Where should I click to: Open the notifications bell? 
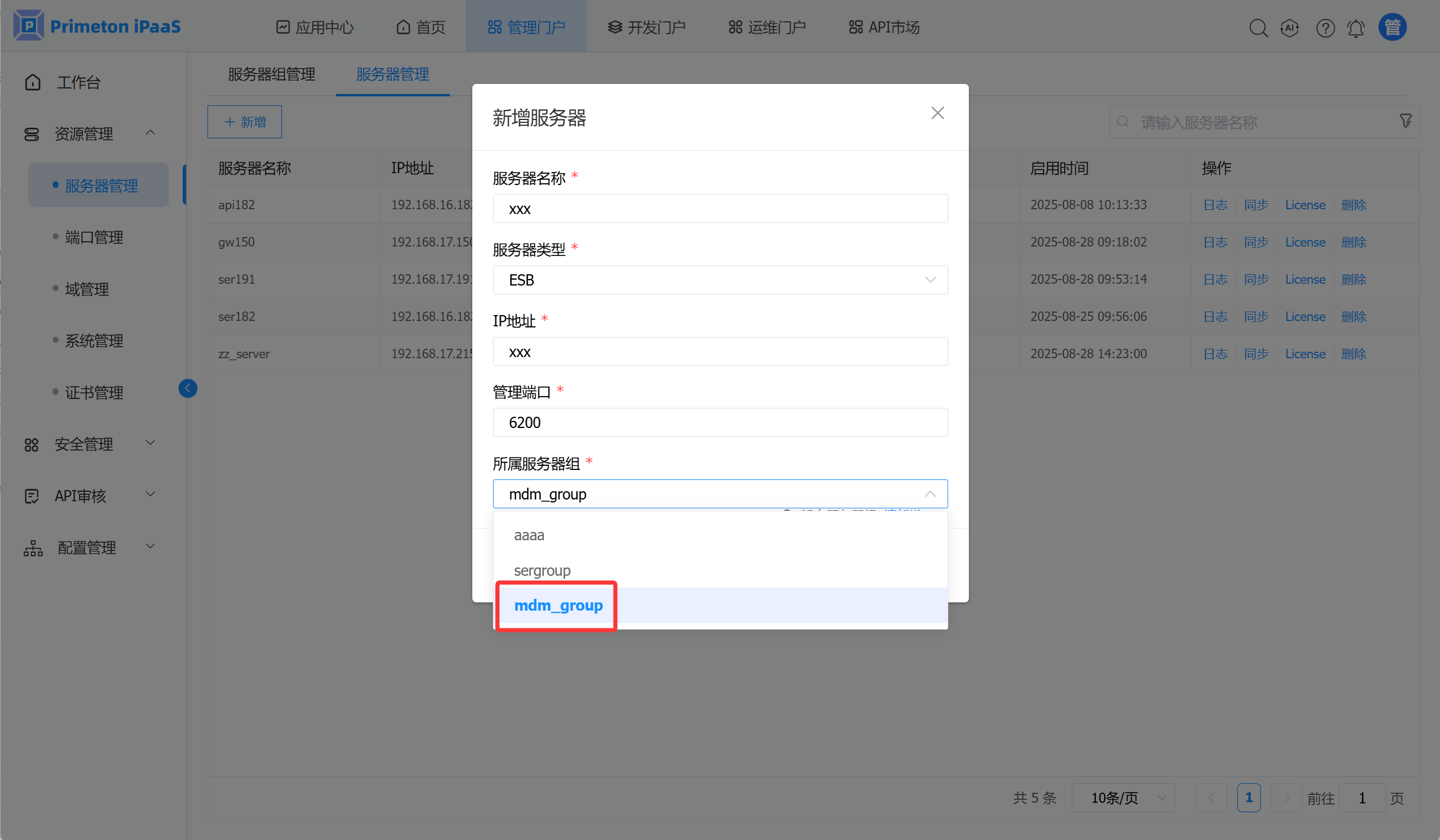(1355, 28)
